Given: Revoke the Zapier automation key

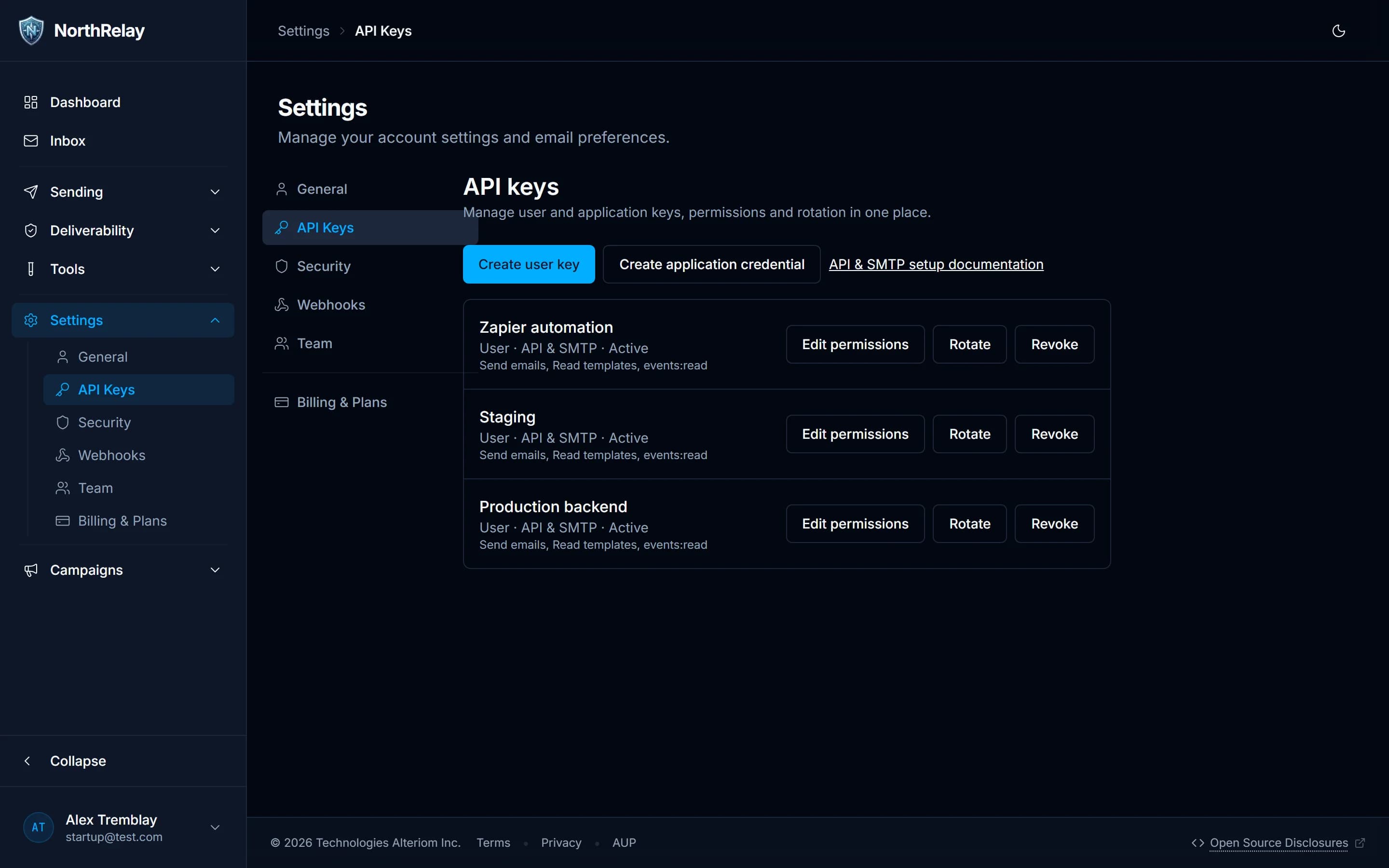Looking at the screenshot, I should pyautogui.click(x=1054, y=344).
